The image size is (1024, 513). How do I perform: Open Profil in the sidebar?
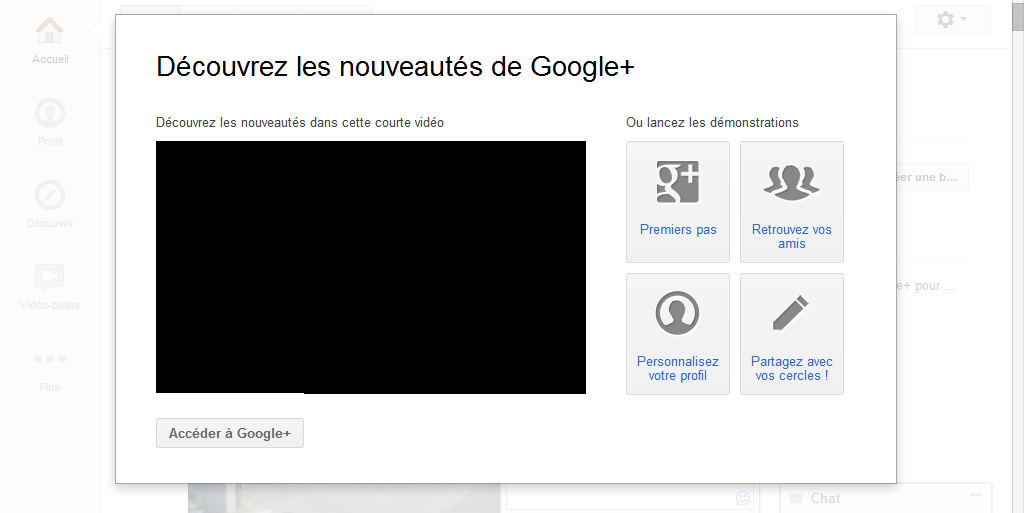[50, 122]
